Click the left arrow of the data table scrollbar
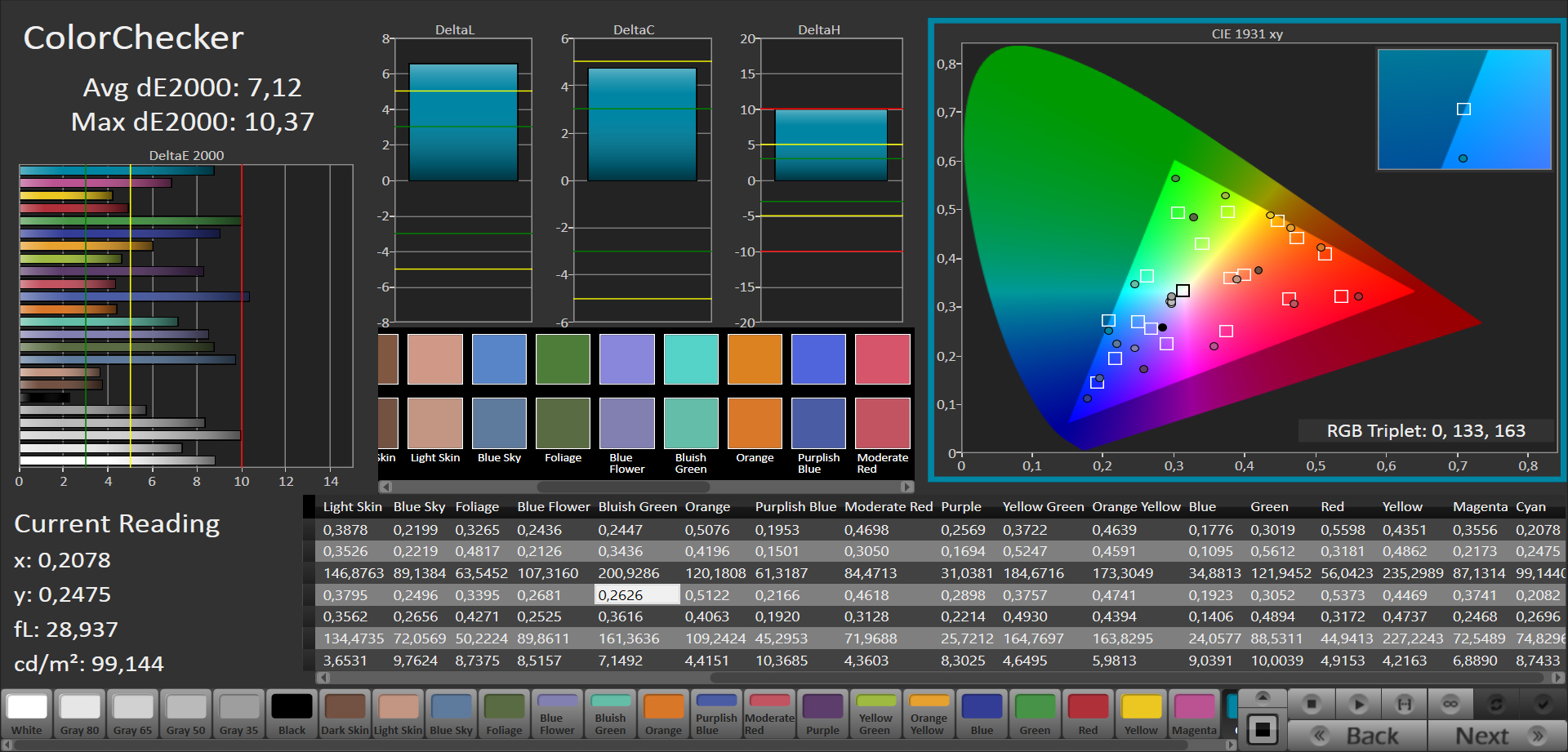 coord(323,678)
